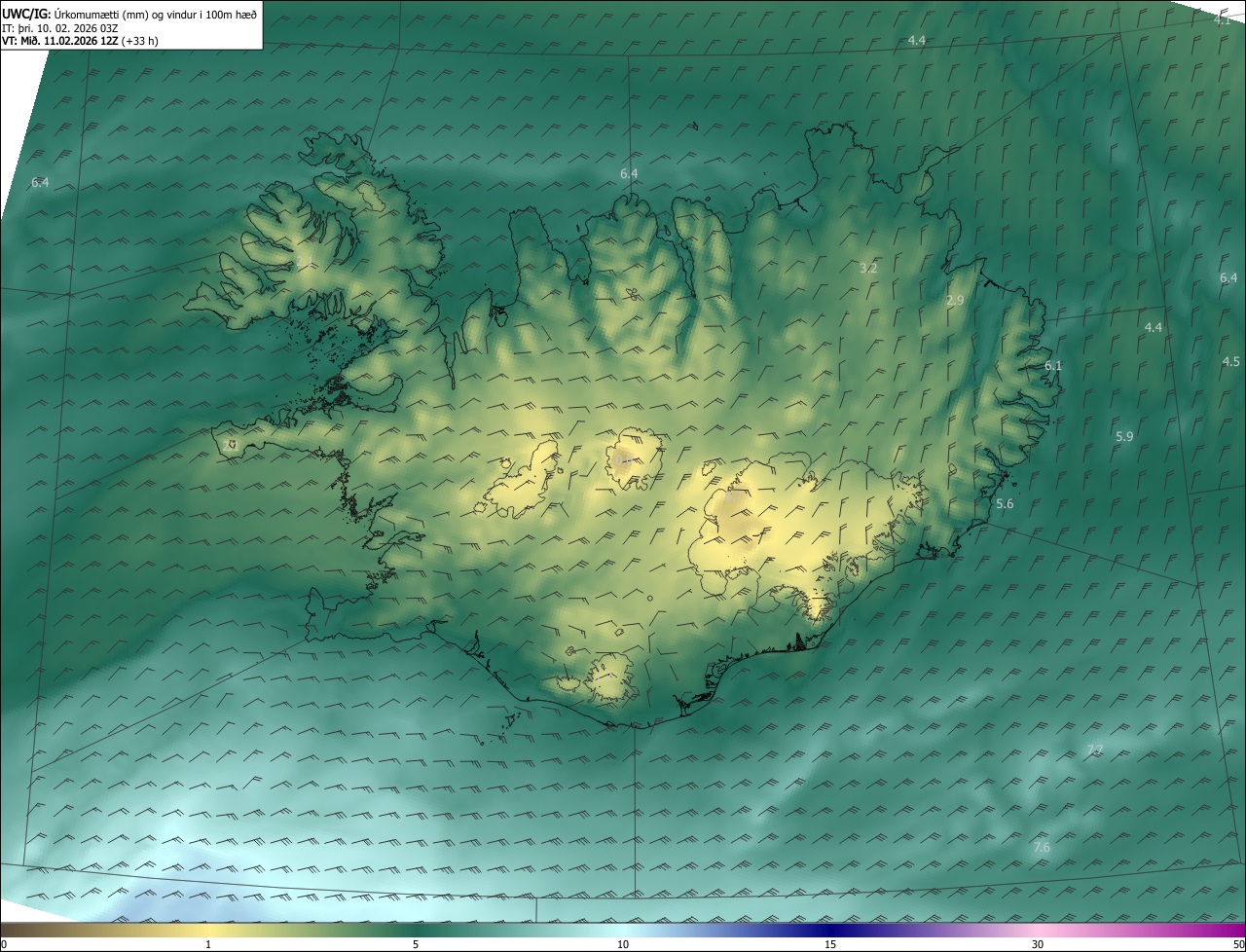Select the 5.9 value label over the sea
The image size is (1246, 952).
pos(1124,437)
